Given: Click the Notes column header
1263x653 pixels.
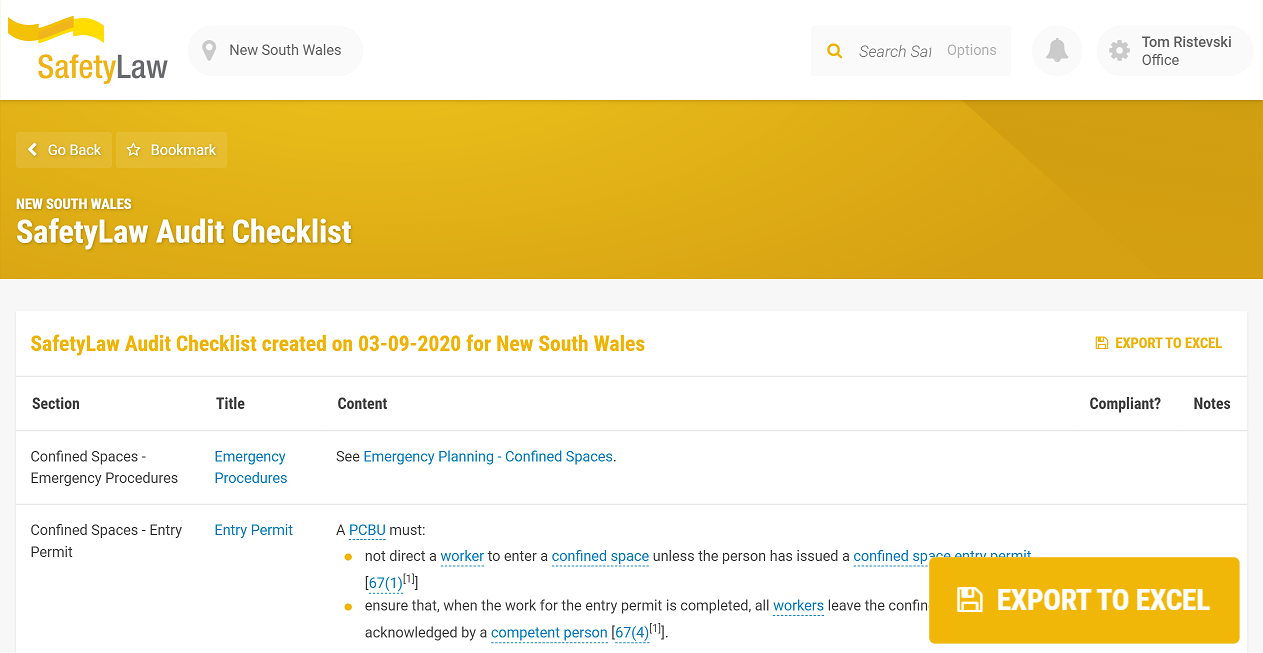Looking at the screenshot, I should tap(1212, 404).
